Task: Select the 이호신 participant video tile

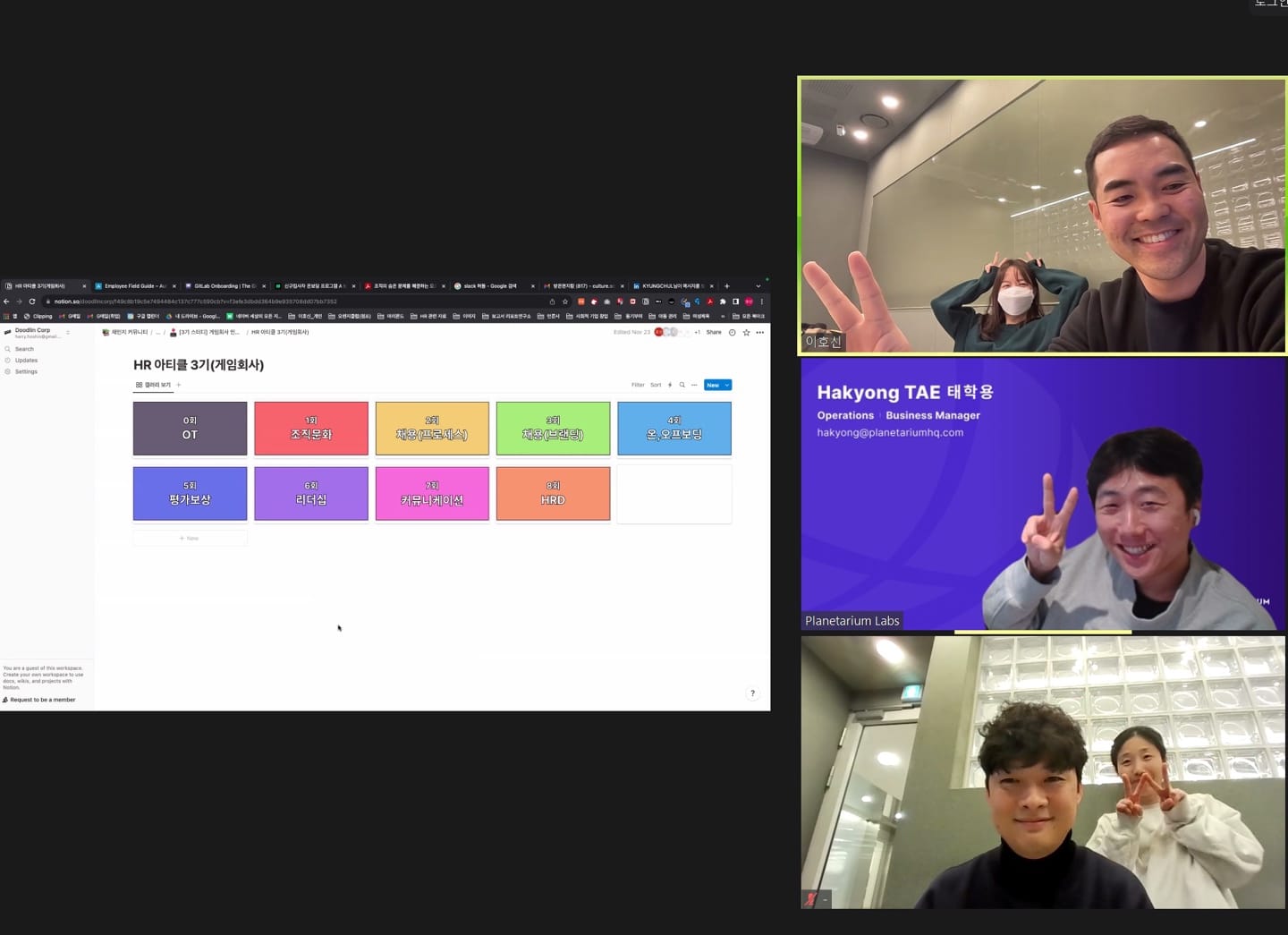Action: pos(1043,216)
